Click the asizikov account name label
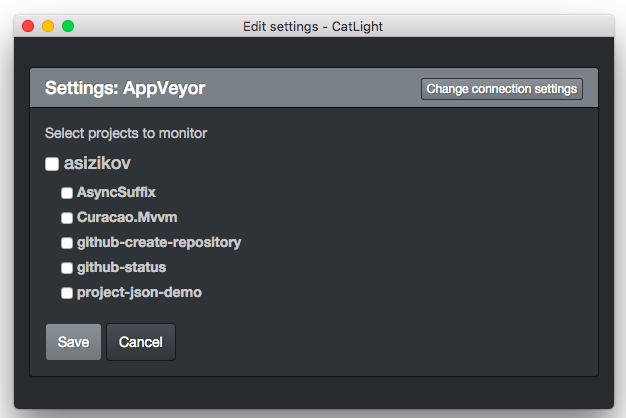Viewport: 626px width, 418px height. (x=98, y=163)
